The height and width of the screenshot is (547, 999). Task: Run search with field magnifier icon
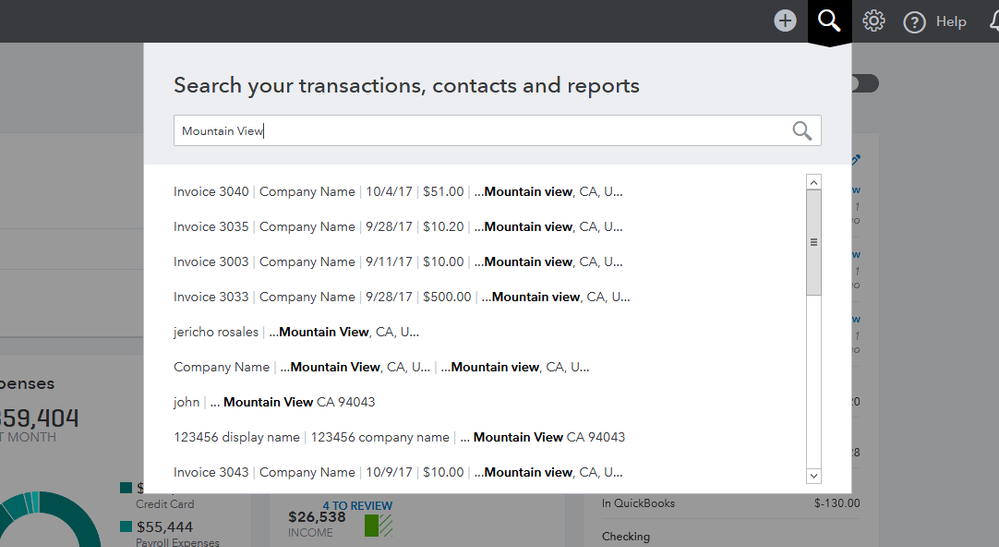coord(802,131)
